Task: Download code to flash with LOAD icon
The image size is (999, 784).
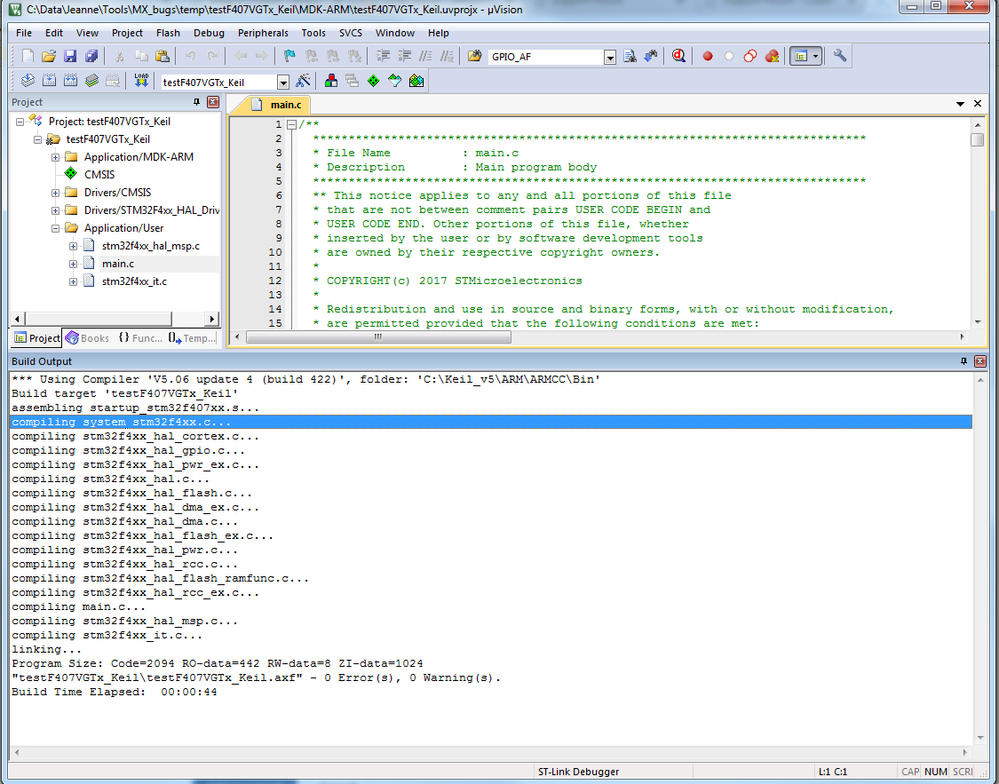Action: pyautogui.click(x=141, y=81)
